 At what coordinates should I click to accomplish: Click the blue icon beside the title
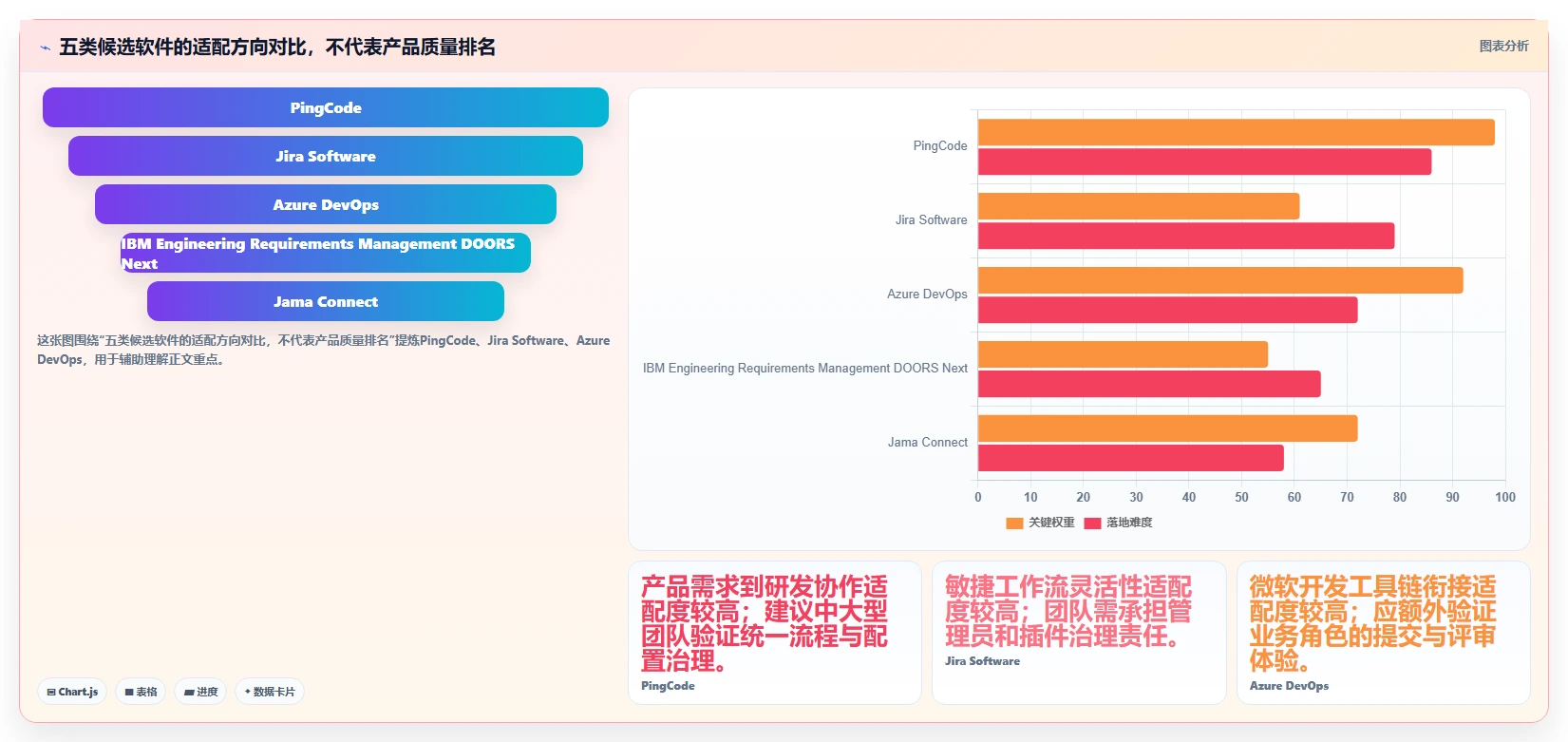[x=45, y=48]
